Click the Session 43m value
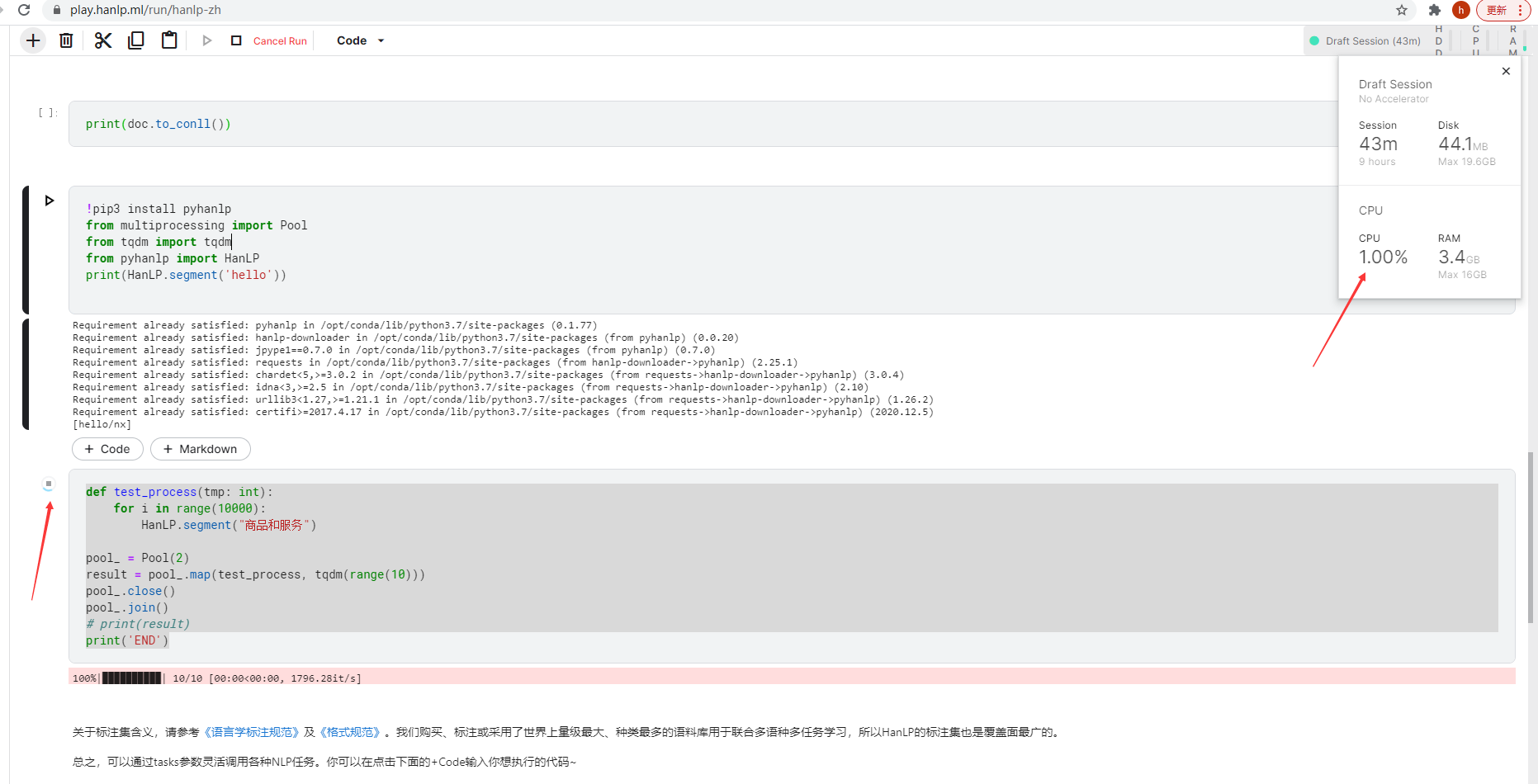1538x784 pixels. click(x=1378, y=144)
